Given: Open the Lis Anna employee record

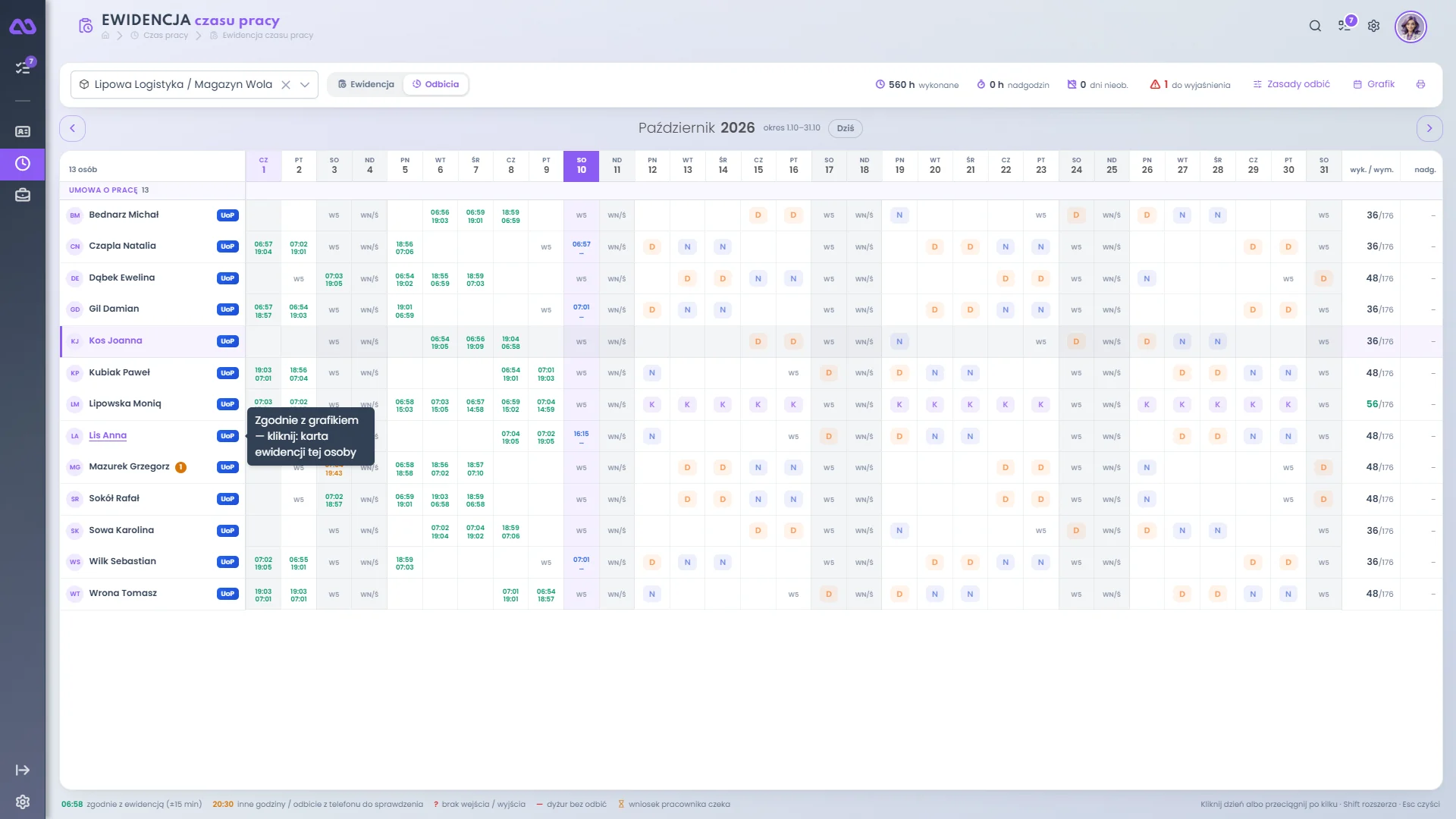Looking at the screenshot, I should click(108, 435).
